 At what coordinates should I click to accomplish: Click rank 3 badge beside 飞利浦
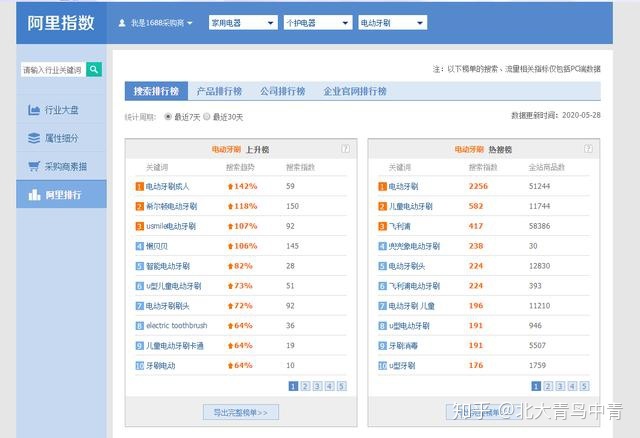[x=382, y=226]
